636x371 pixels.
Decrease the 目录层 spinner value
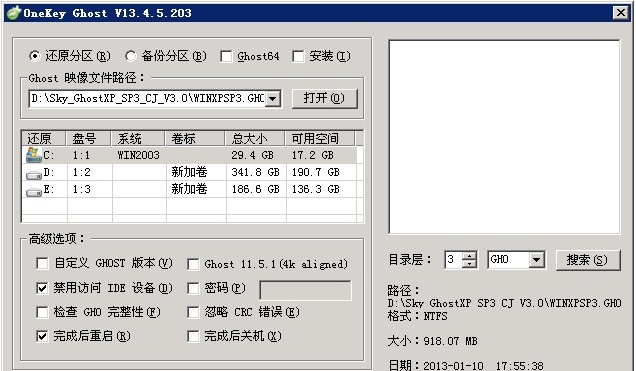pyautogui.click(x=469, y=264)
